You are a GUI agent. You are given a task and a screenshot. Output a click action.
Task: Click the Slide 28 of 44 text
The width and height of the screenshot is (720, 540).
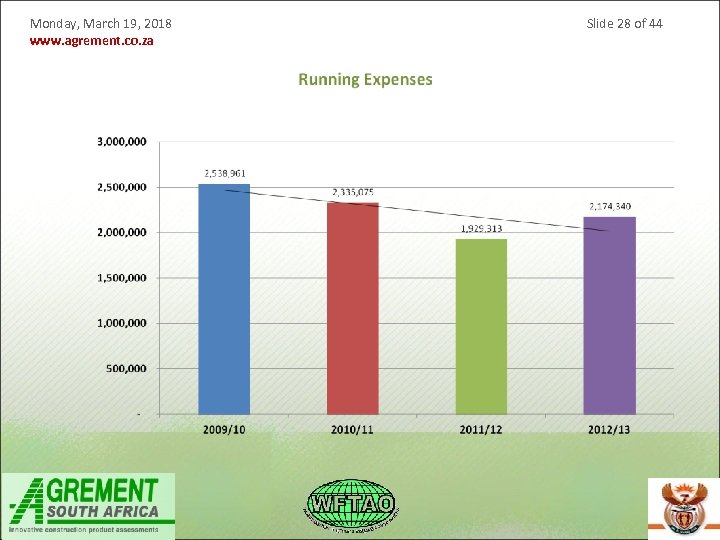pos(624,23)
